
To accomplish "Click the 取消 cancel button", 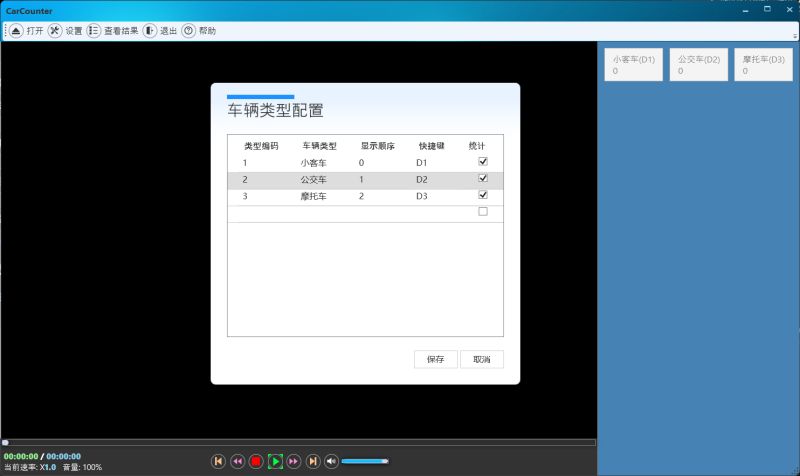I will tap(482, 359).
